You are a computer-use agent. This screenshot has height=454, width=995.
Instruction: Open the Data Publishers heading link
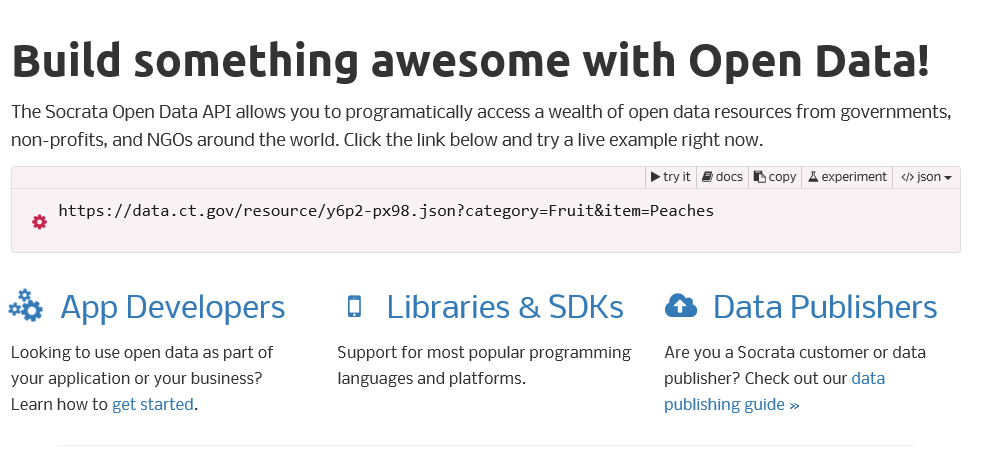tap(825, 306)
